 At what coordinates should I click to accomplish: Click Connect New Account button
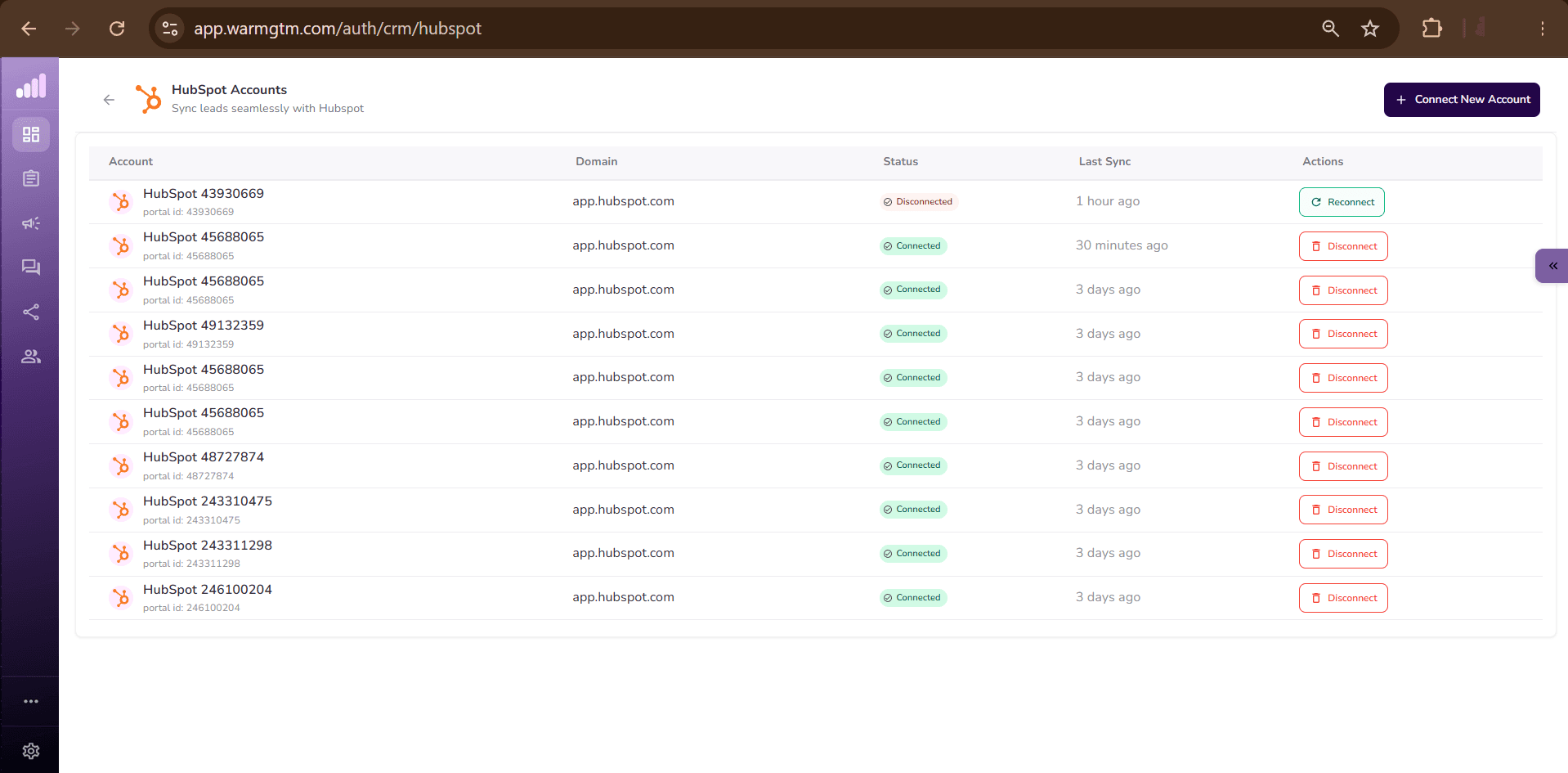coord(1462,100)
